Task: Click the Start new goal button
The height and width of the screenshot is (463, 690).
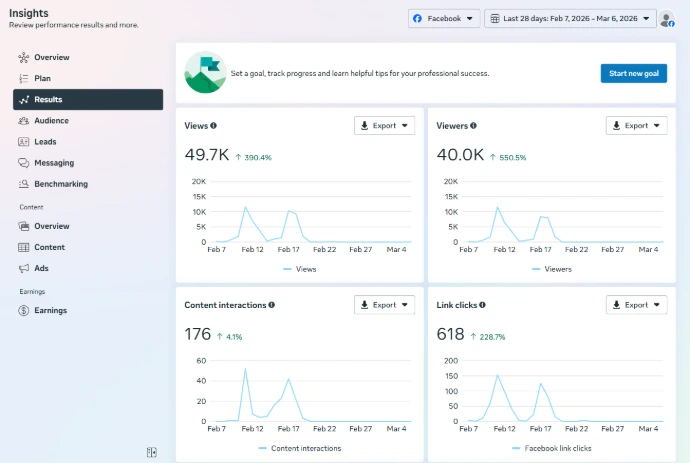Action: pyautogui.click(x=634, y=73)
